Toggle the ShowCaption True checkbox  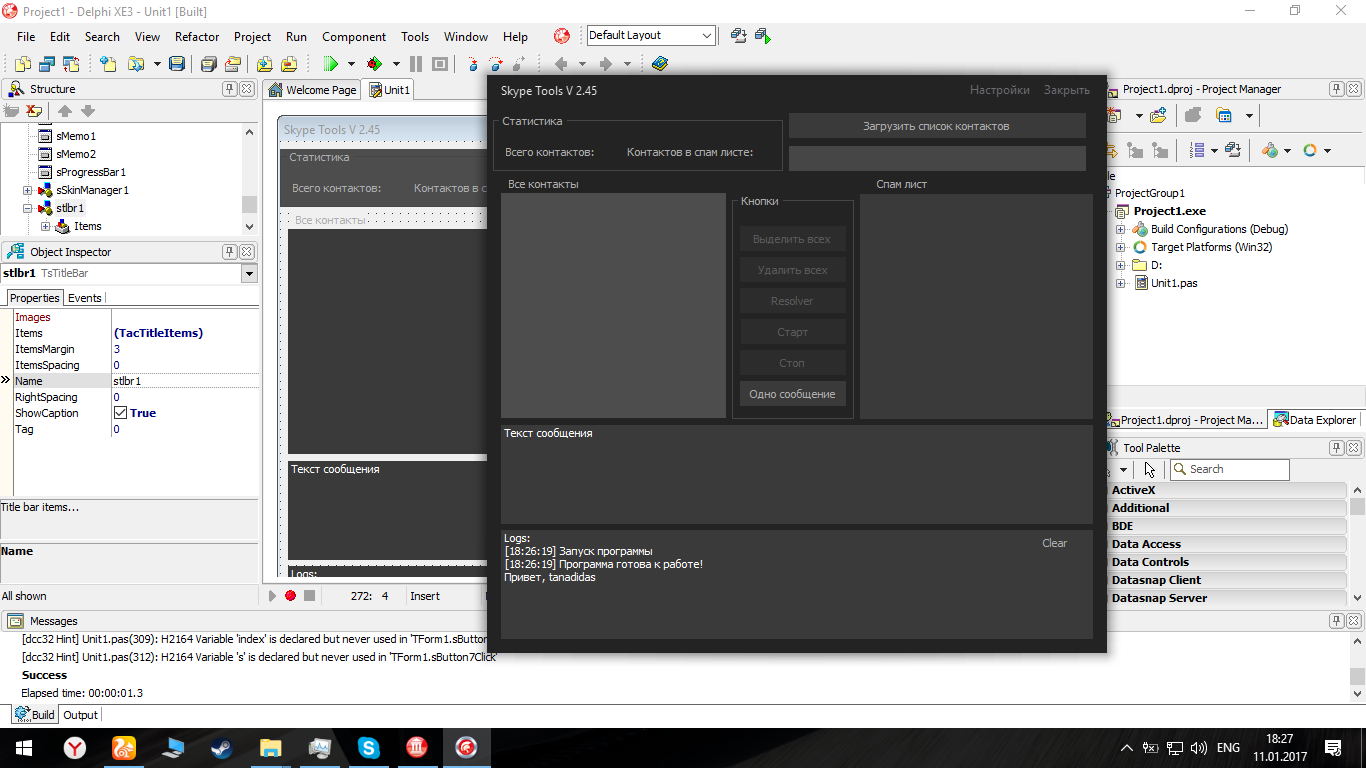120,413
